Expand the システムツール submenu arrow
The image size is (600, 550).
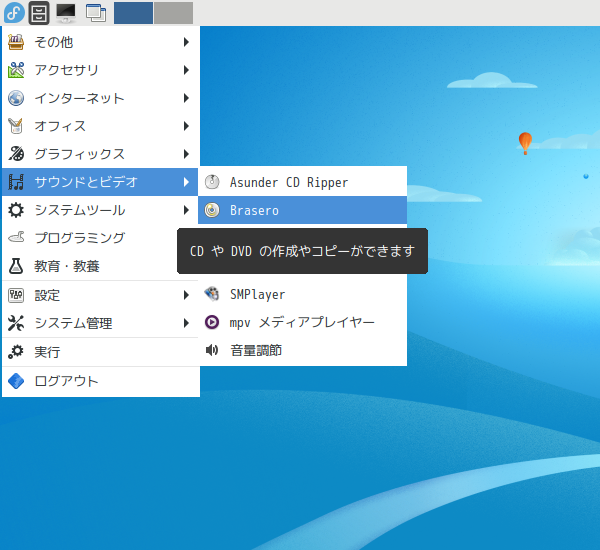pos(186,210)
